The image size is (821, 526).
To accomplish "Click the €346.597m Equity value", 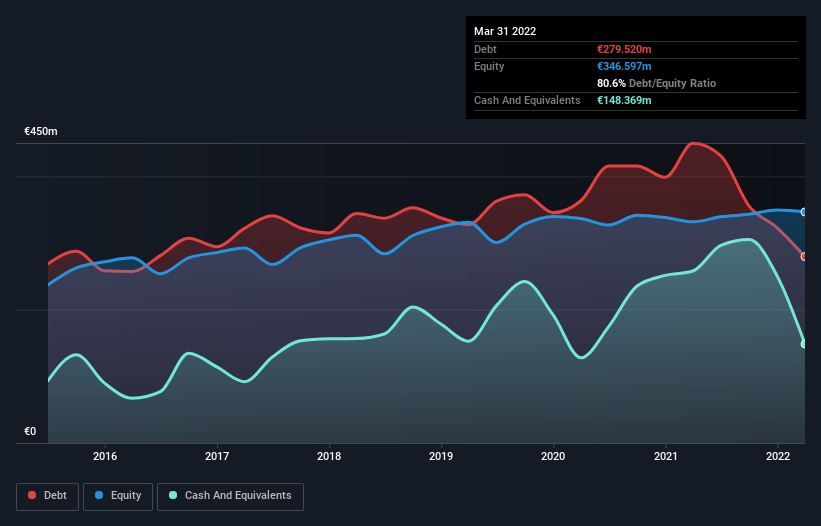I will coord(624,66).
